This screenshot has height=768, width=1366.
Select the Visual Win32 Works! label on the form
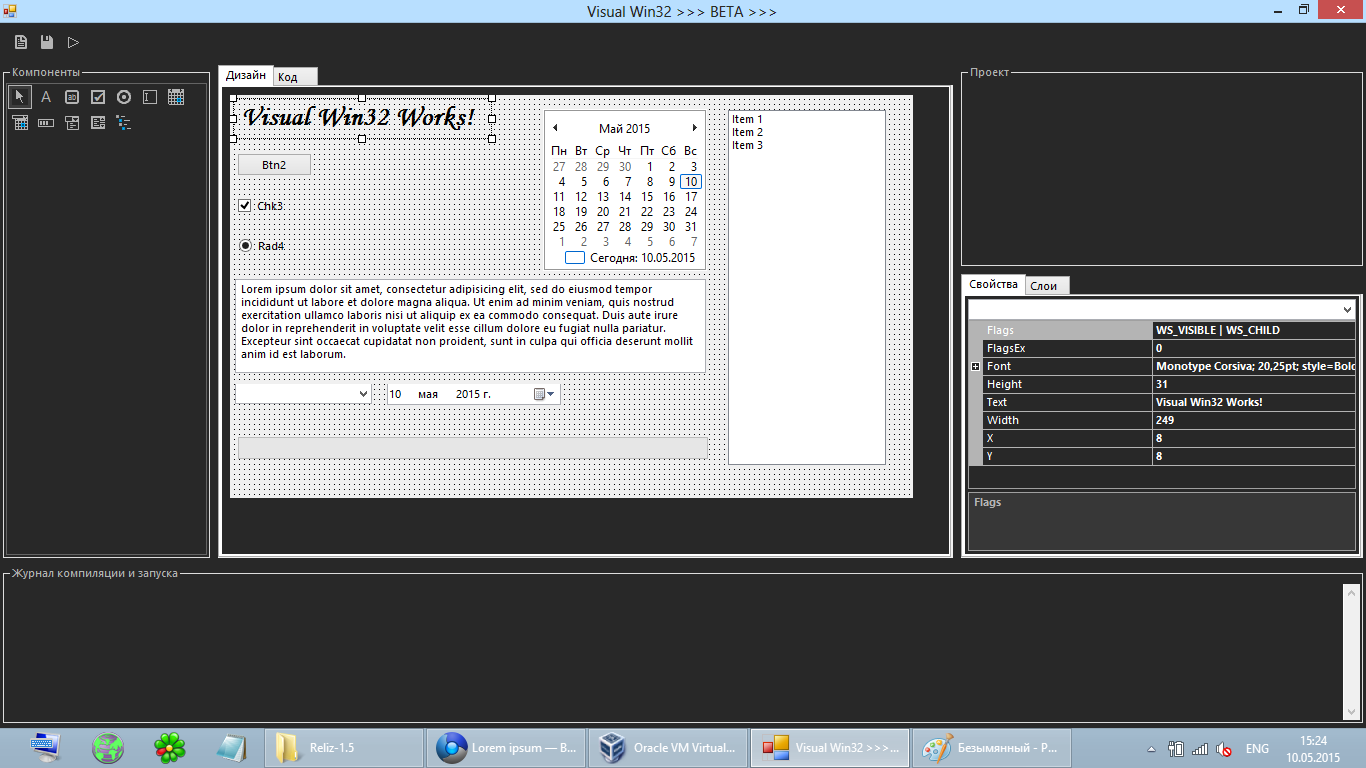(x=360, y=118)
